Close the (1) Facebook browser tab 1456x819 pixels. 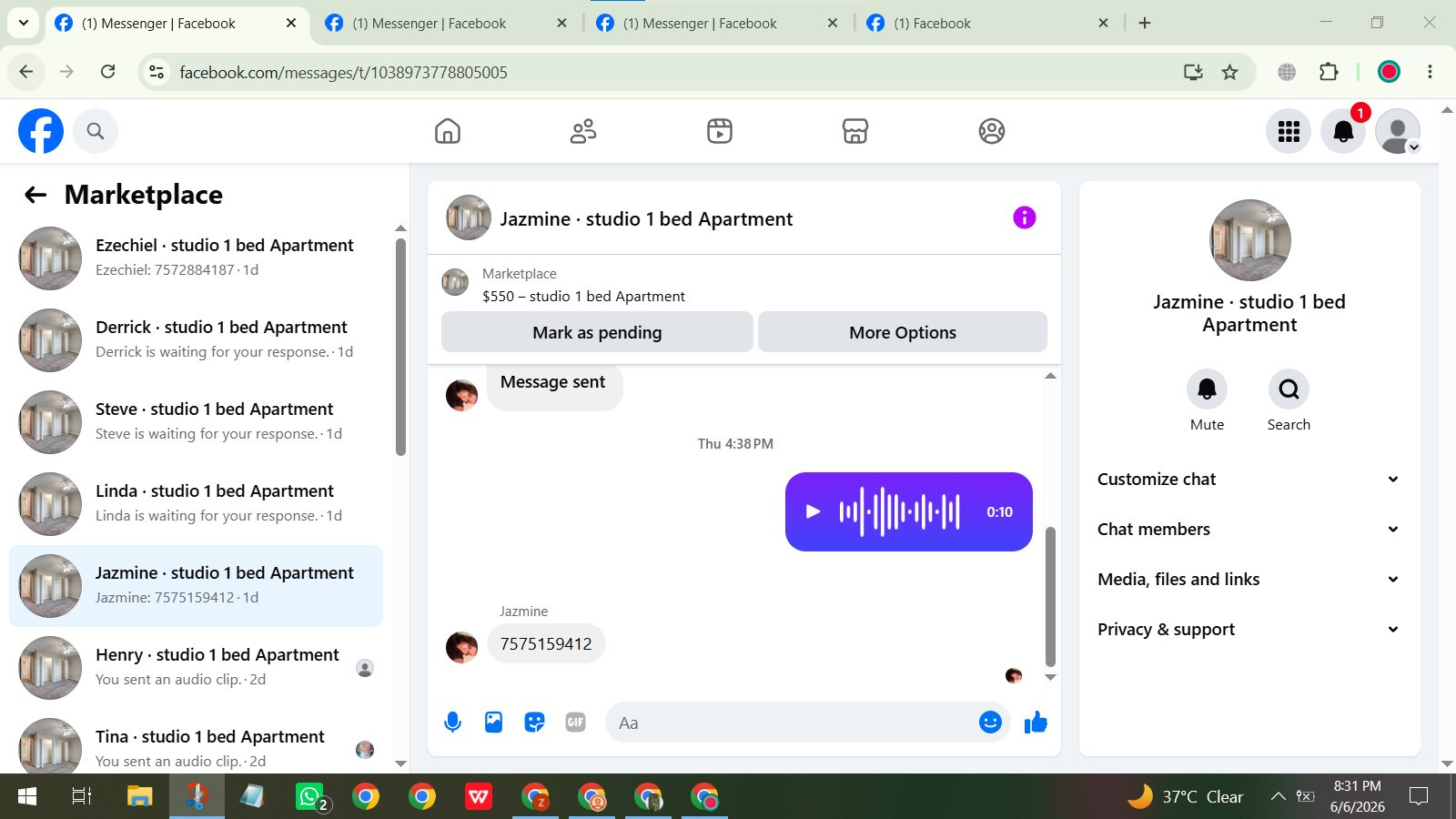[1103, 24]
